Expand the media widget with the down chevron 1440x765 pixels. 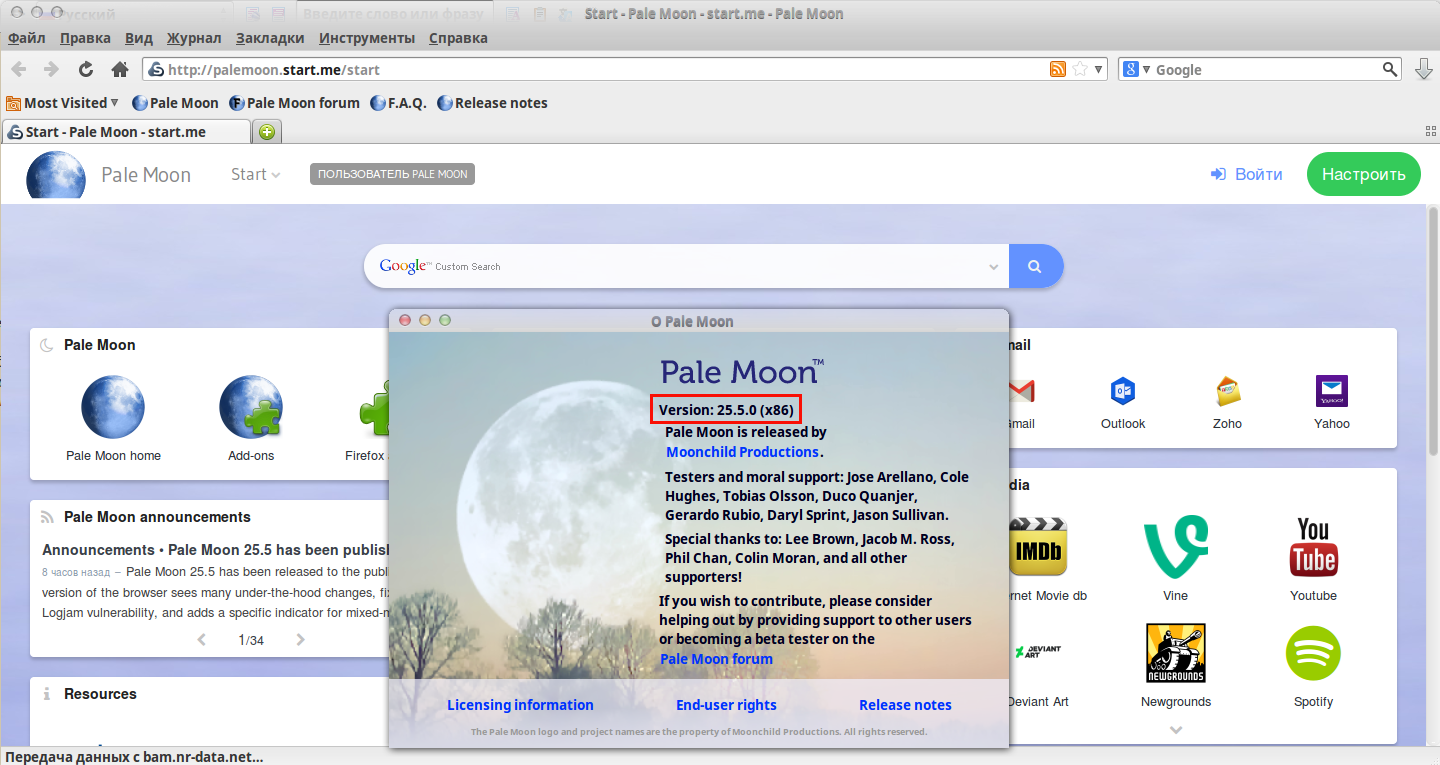[1176, 730]
